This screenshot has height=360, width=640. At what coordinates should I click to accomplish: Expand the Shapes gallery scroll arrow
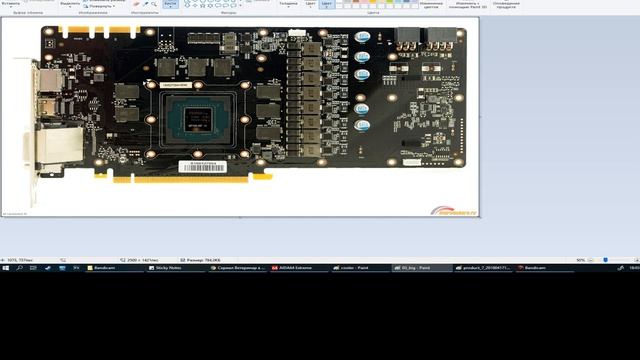pos(240,6)
